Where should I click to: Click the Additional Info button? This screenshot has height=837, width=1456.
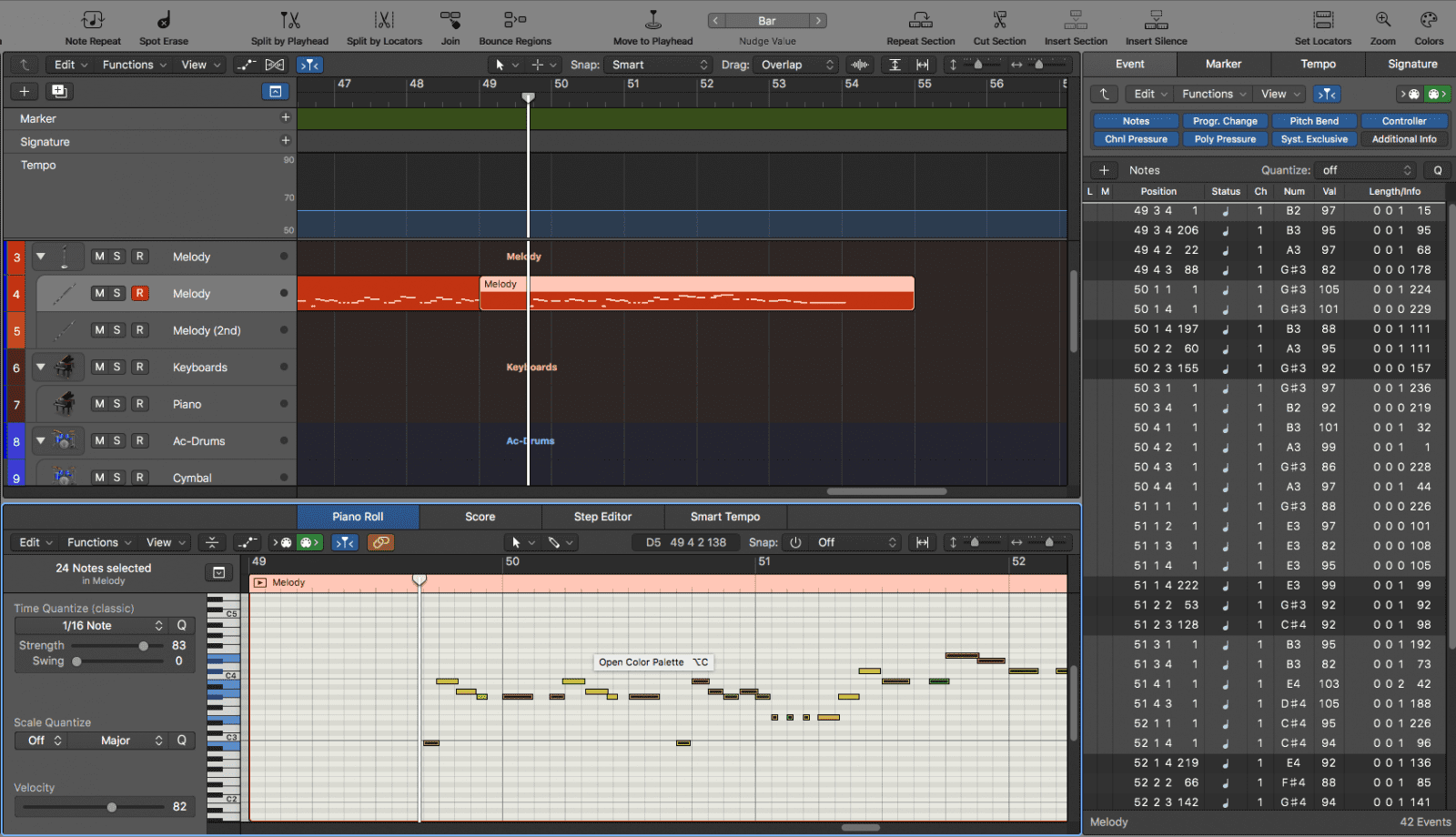coord(1404,139)
